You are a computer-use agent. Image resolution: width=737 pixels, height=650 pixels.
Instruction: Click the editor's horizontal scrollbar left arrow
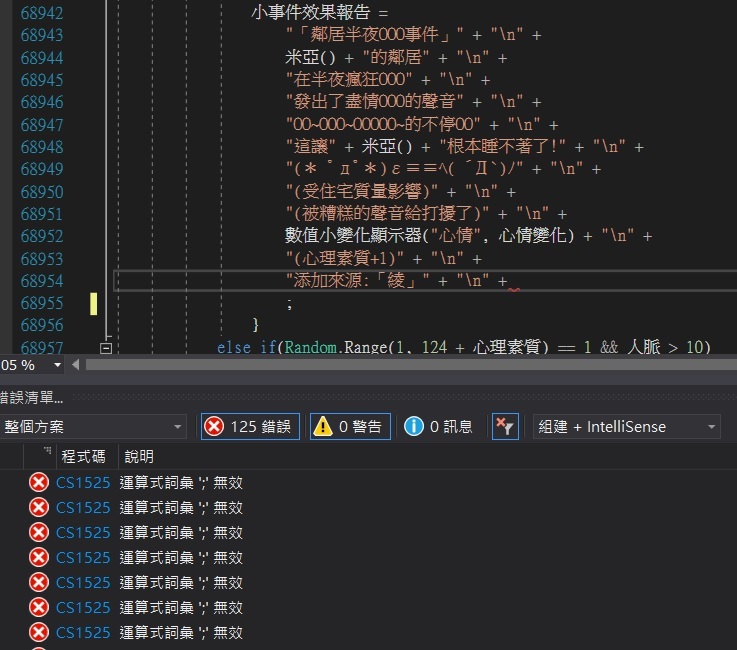point(76,365)
